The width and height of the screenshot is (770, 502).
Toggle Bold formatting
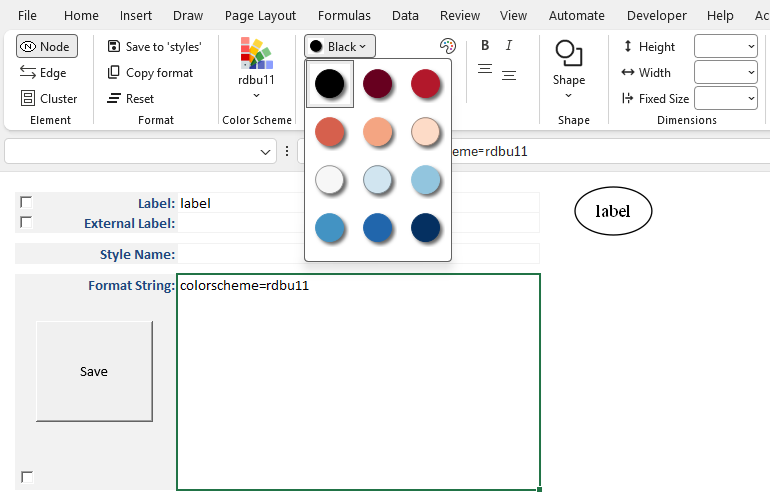click(x=485, y=46)
